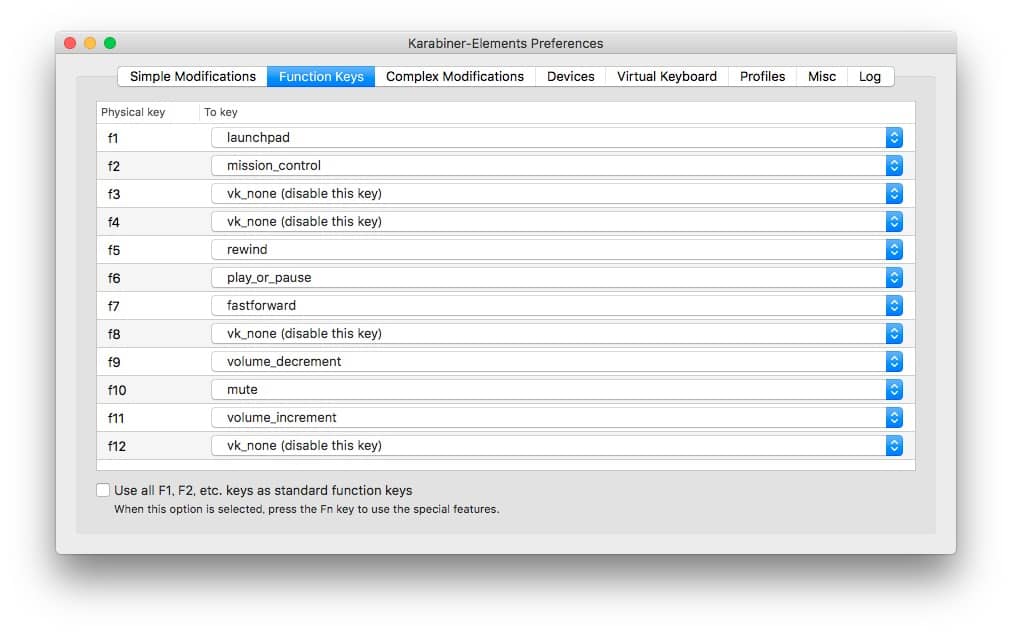1012x634 pixels.
Task: Select the Function Keys tab
Action: coord(321,76)
